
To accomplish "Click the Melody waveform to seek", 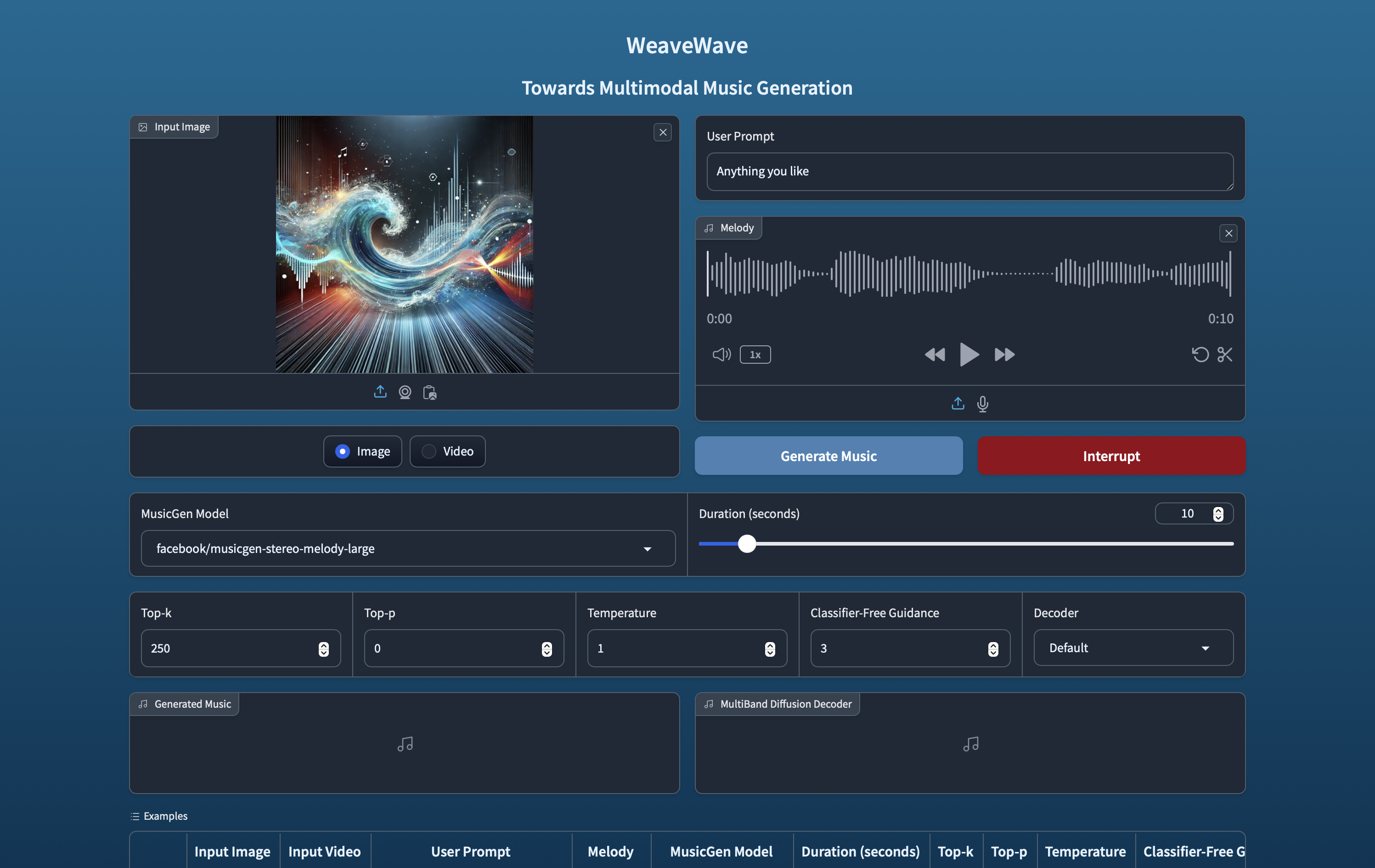I will [969, 274].
